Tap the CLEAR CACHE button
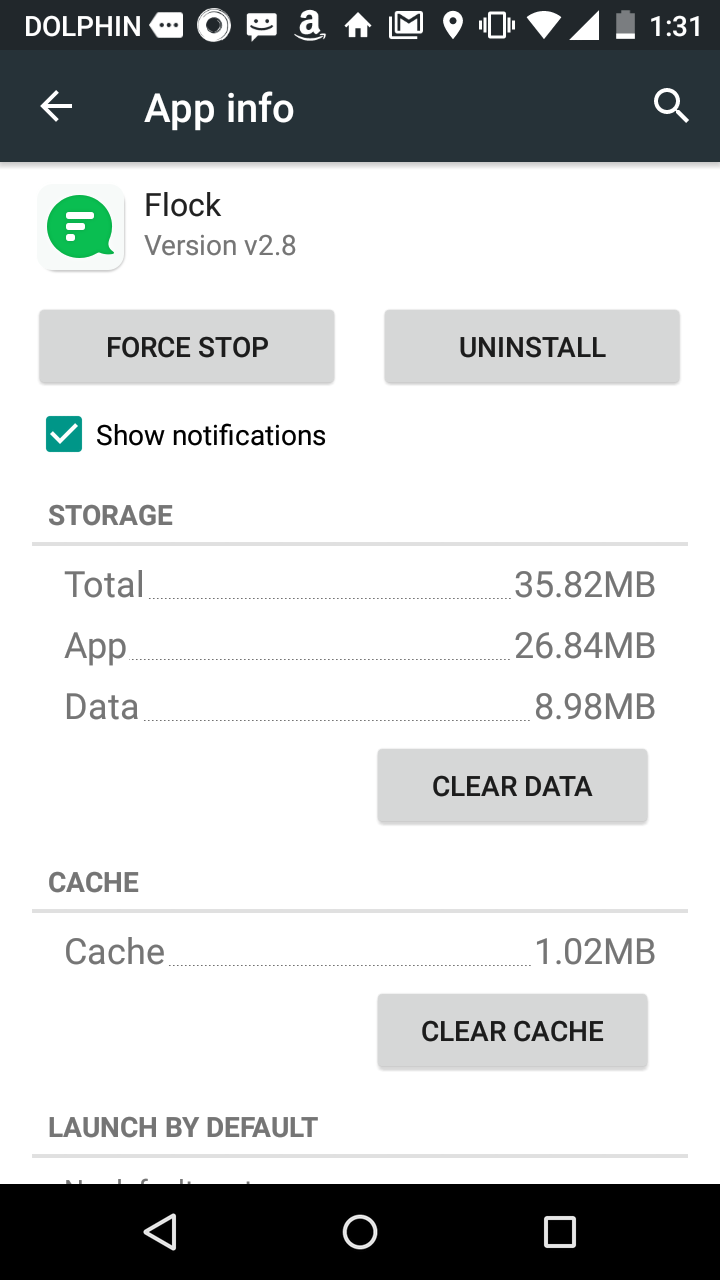This screenshot has width=720, height=1280. point(512,1031)
